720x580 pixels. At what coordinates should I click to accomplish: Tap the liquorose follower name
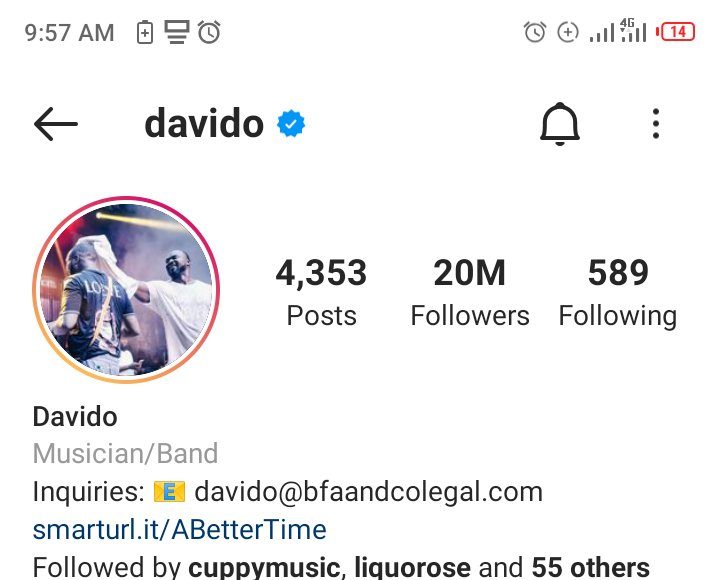[412, 567]
